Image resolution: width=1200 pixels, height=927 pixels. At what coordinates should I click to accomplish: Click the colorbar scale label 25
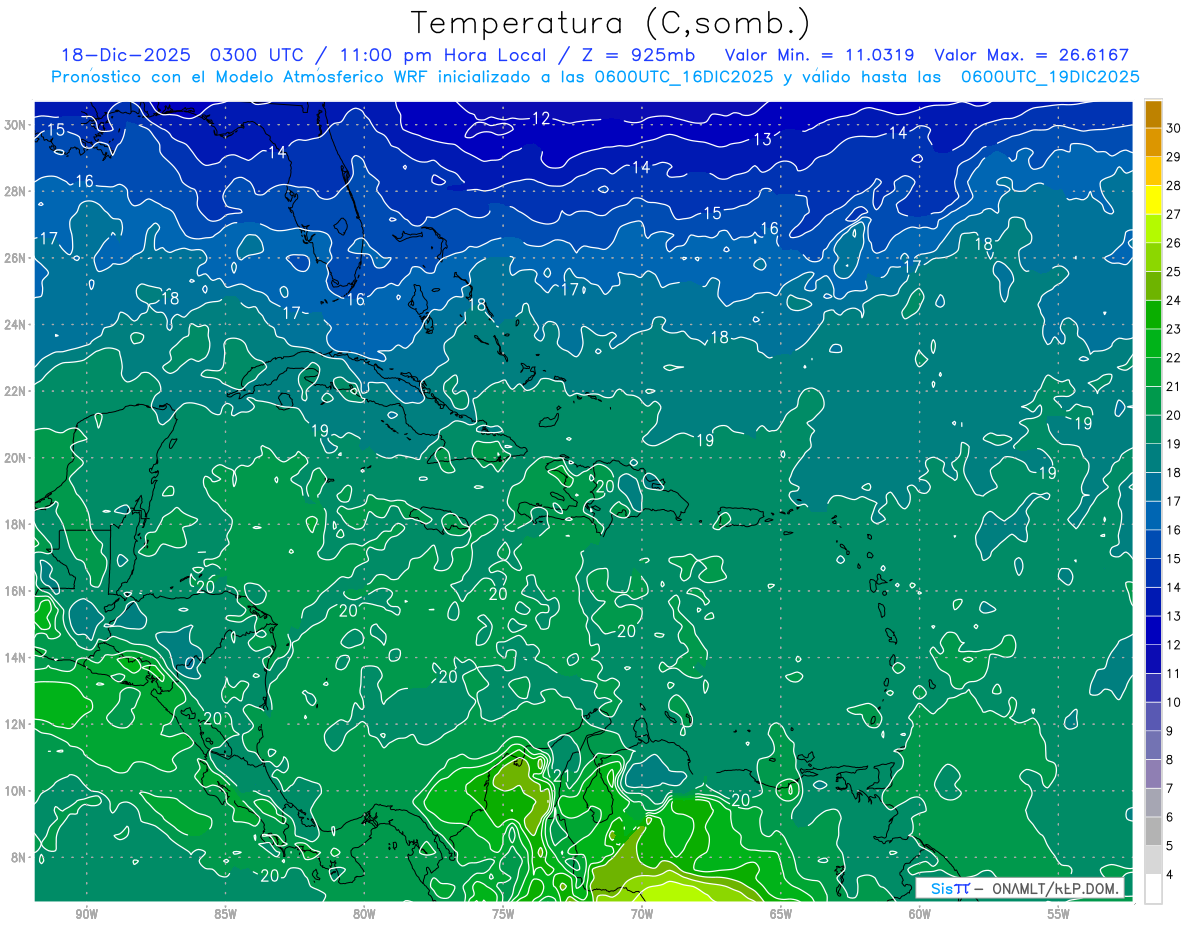1174,271
